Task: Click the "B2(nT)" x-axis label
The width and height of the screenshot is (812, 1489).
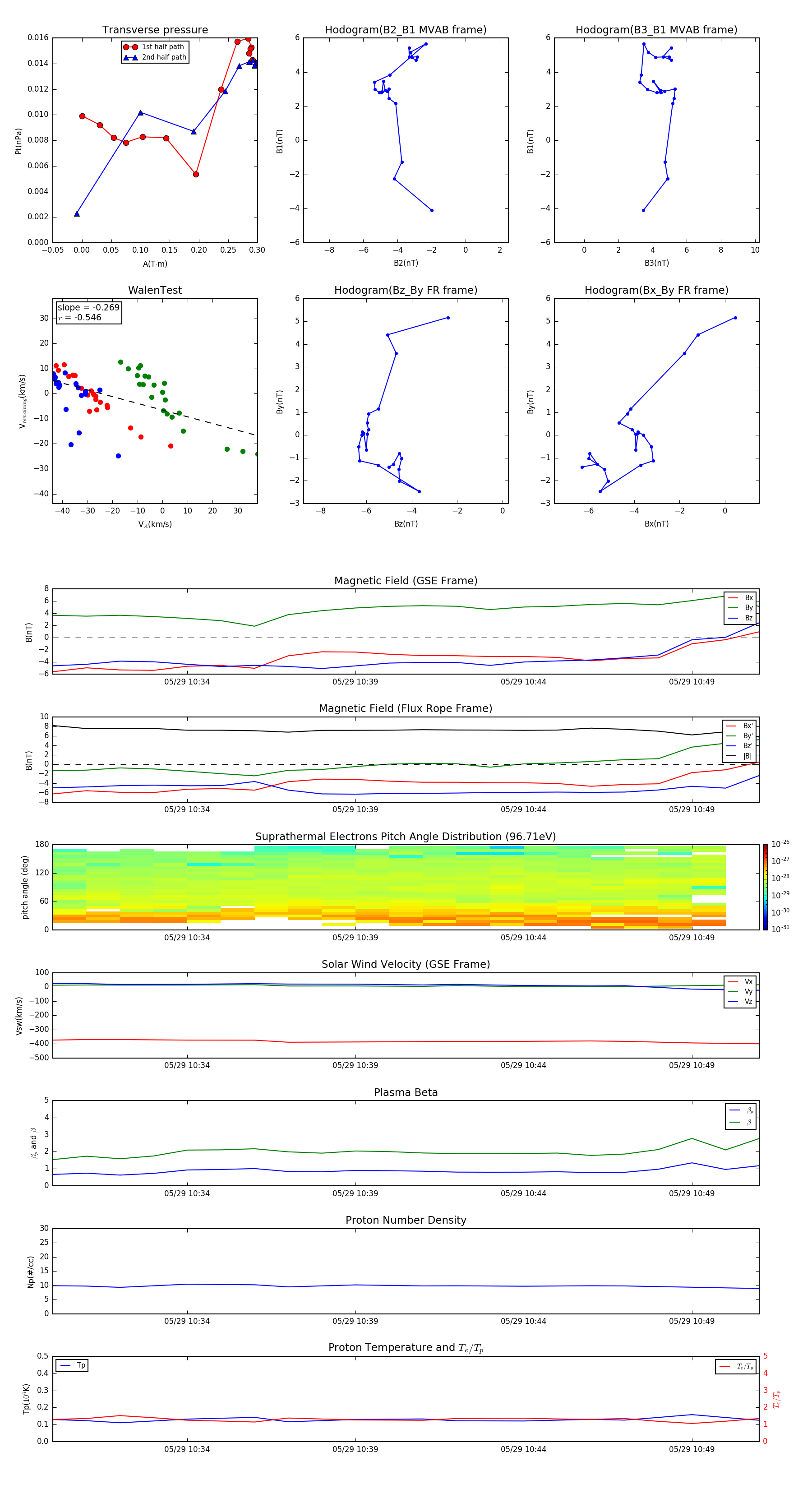Action: (406, 263)
